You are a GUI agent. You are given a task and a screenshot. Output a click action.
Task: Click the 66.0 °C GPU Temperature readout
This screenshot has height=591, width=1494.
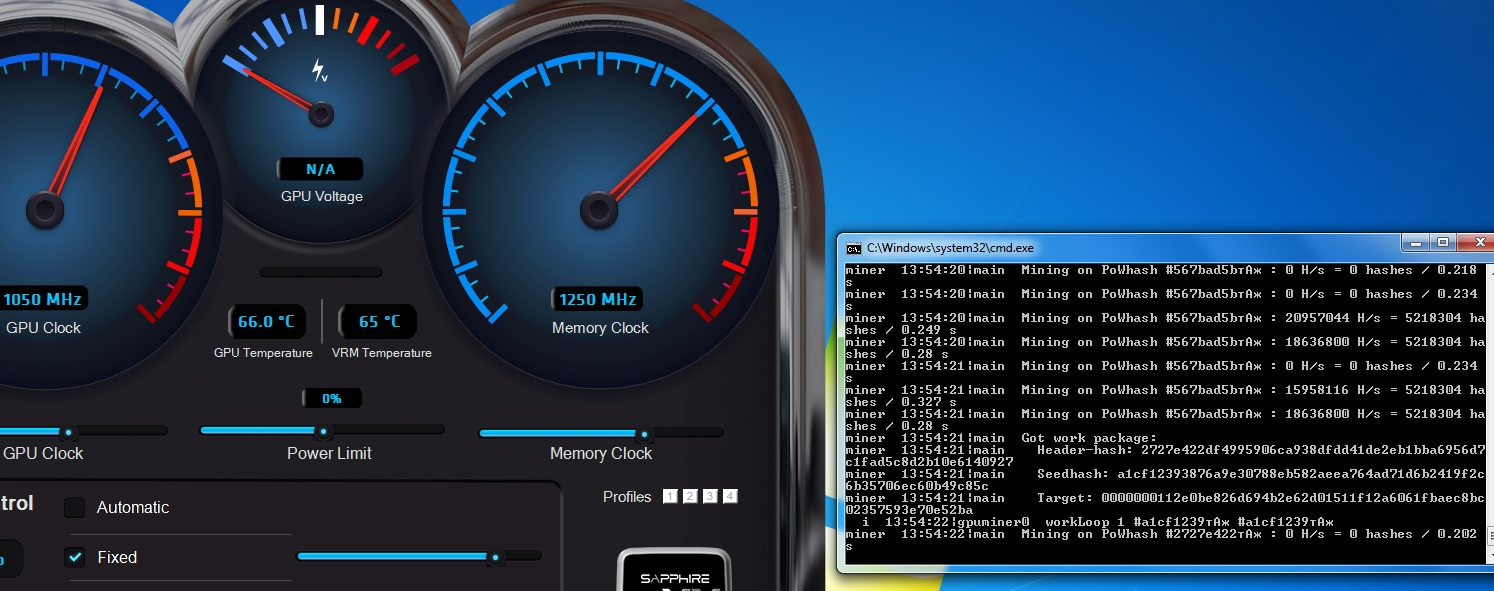click(266, 322)
